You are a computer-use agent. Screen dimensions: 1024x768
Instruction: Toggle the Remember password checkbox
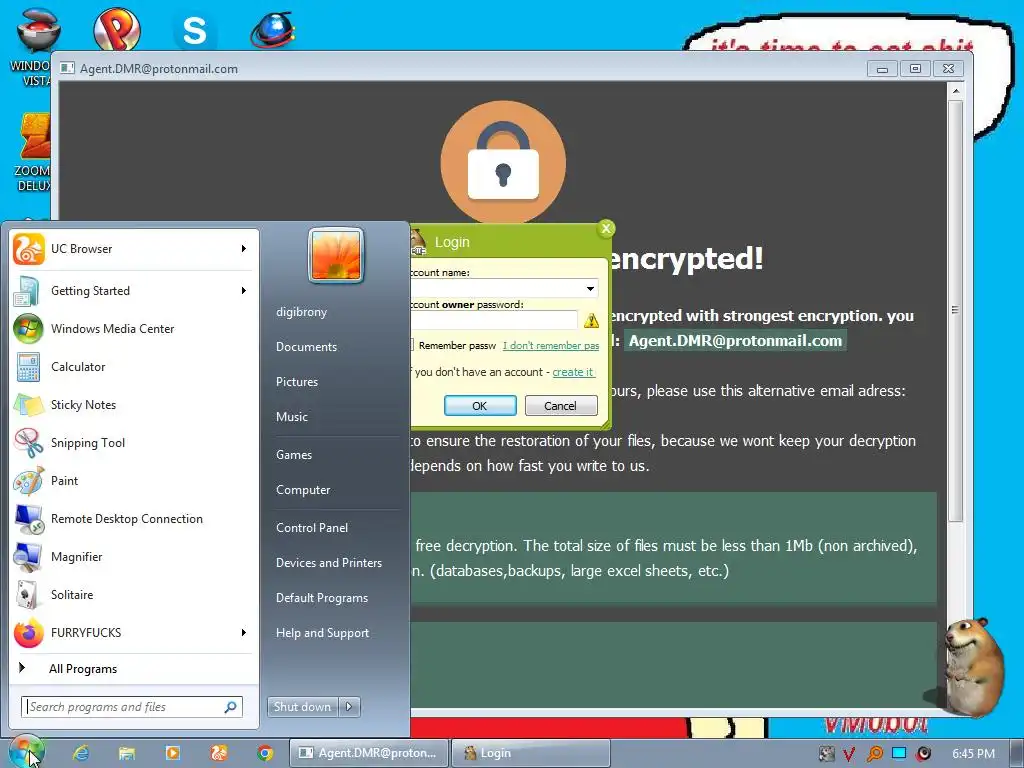(412, 345)
